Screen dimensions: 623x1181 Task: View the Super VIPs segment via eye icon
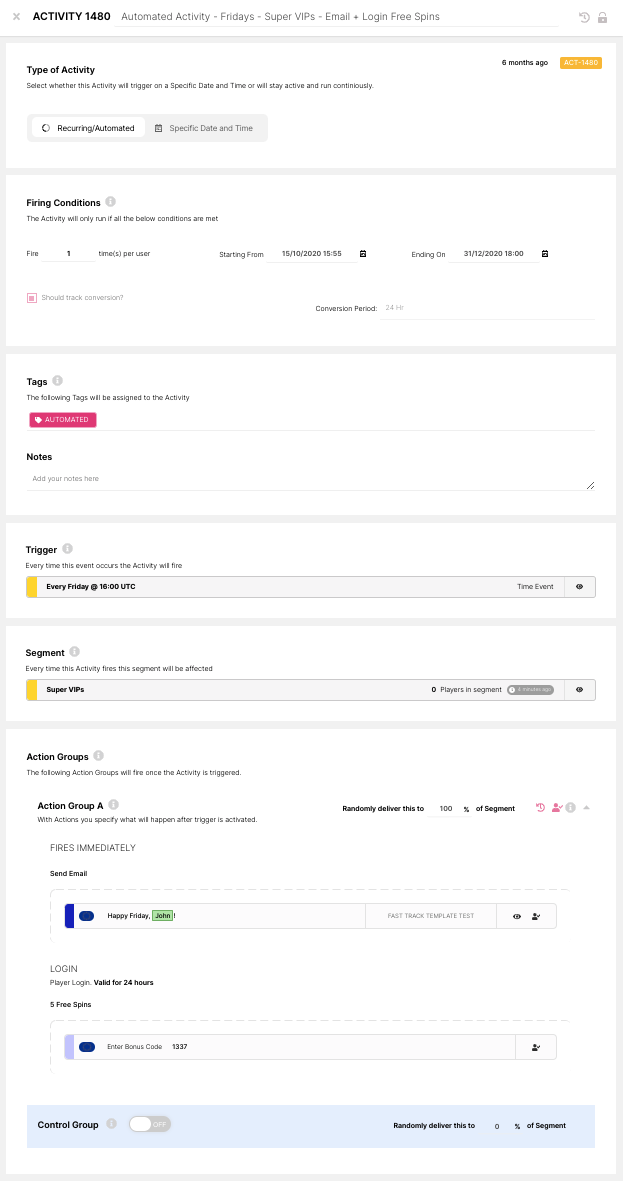tap(579, 690)
